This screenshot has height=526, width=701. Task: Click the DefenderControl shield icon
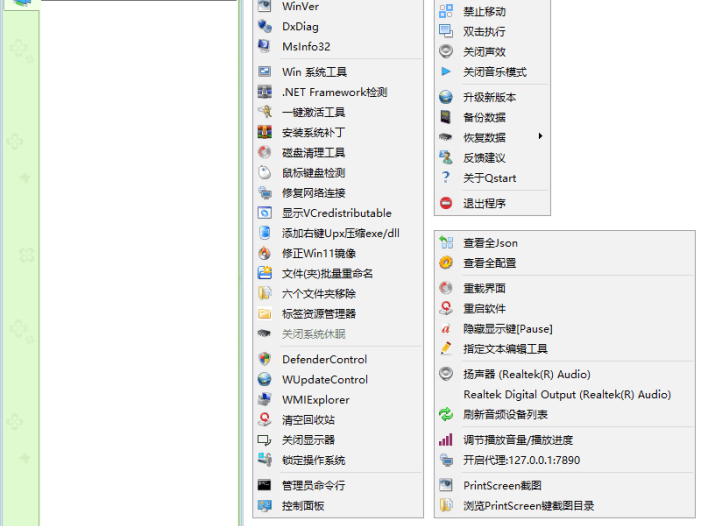click(x=265, y=359)
